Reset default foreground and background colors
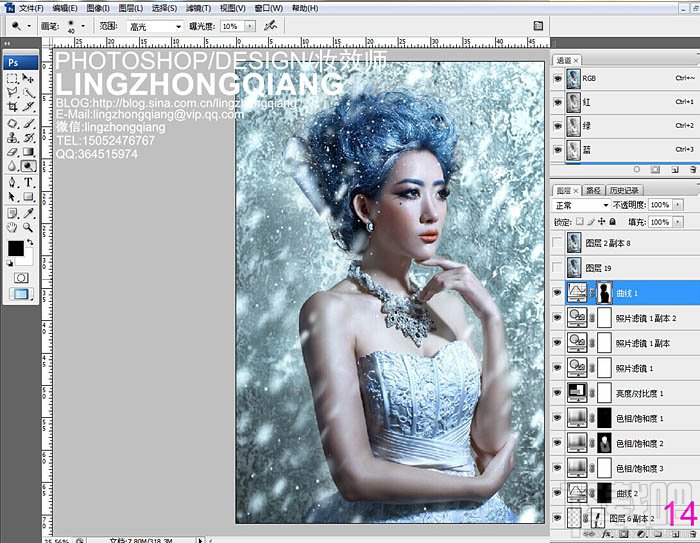700x543 pixels. click(x=10, y=263)
